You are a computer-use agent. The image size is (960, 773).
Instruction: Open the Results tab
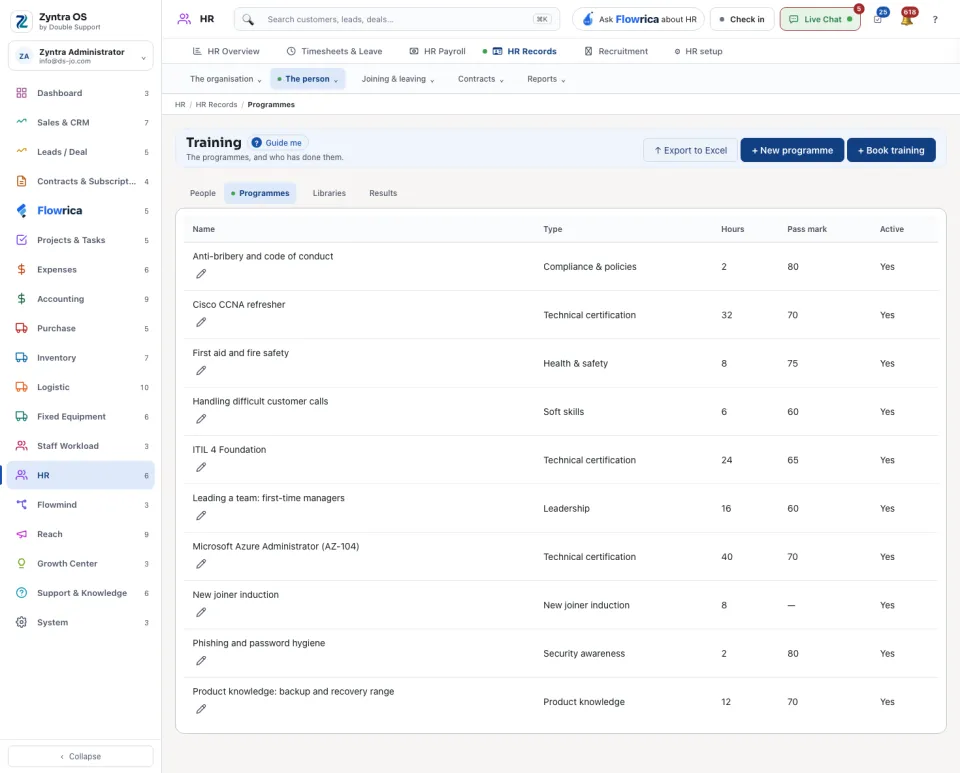[x=383, y=193]
